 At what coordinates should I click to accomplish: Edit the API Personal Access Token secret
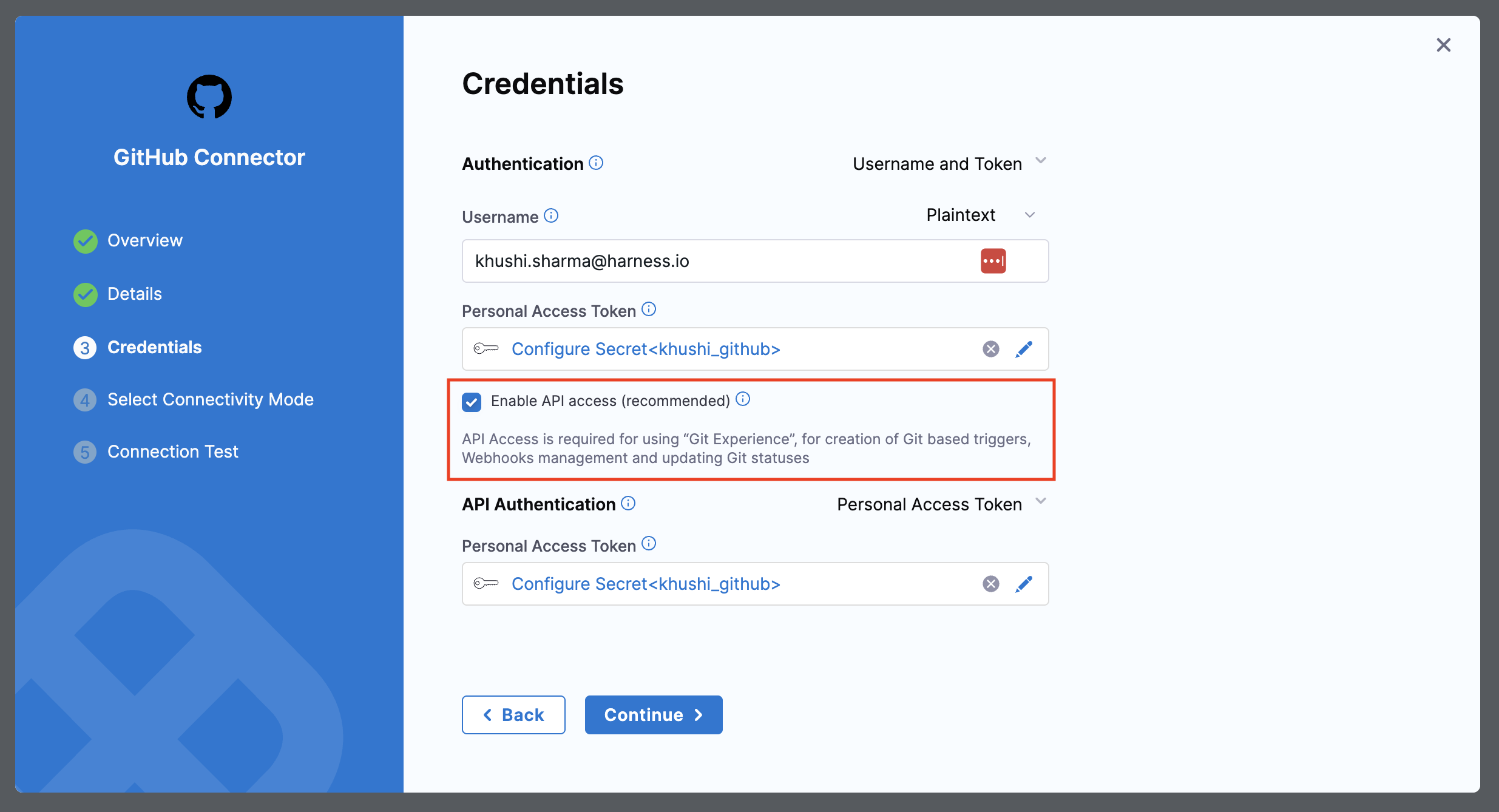pyautogui.click(x=1024, y=584)
